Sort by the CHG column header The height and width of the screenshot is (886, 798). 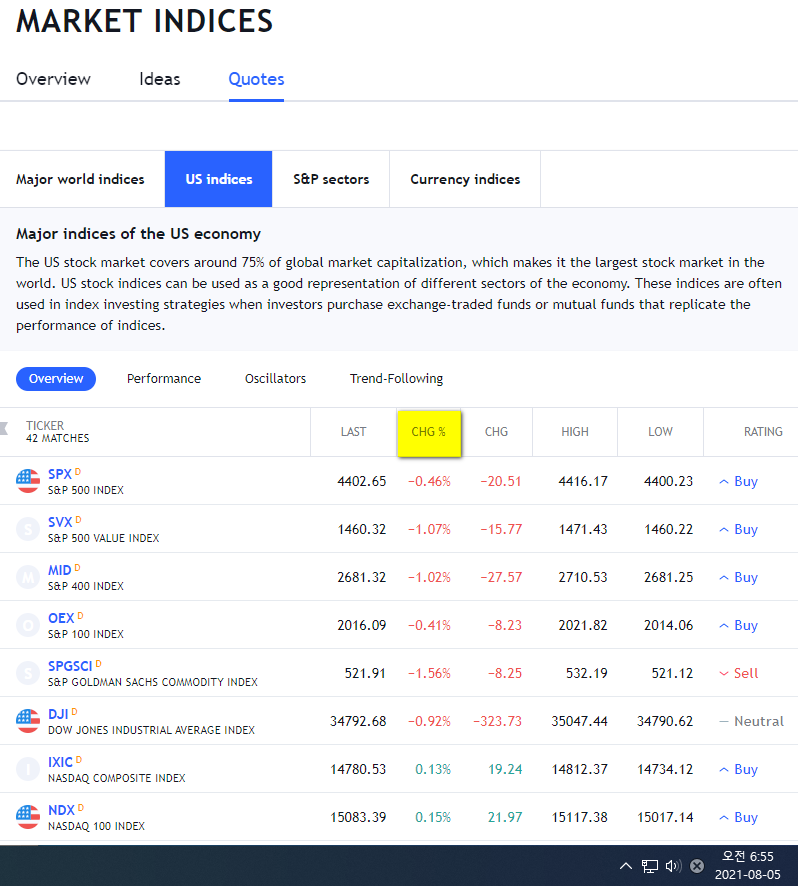point(496,432)
